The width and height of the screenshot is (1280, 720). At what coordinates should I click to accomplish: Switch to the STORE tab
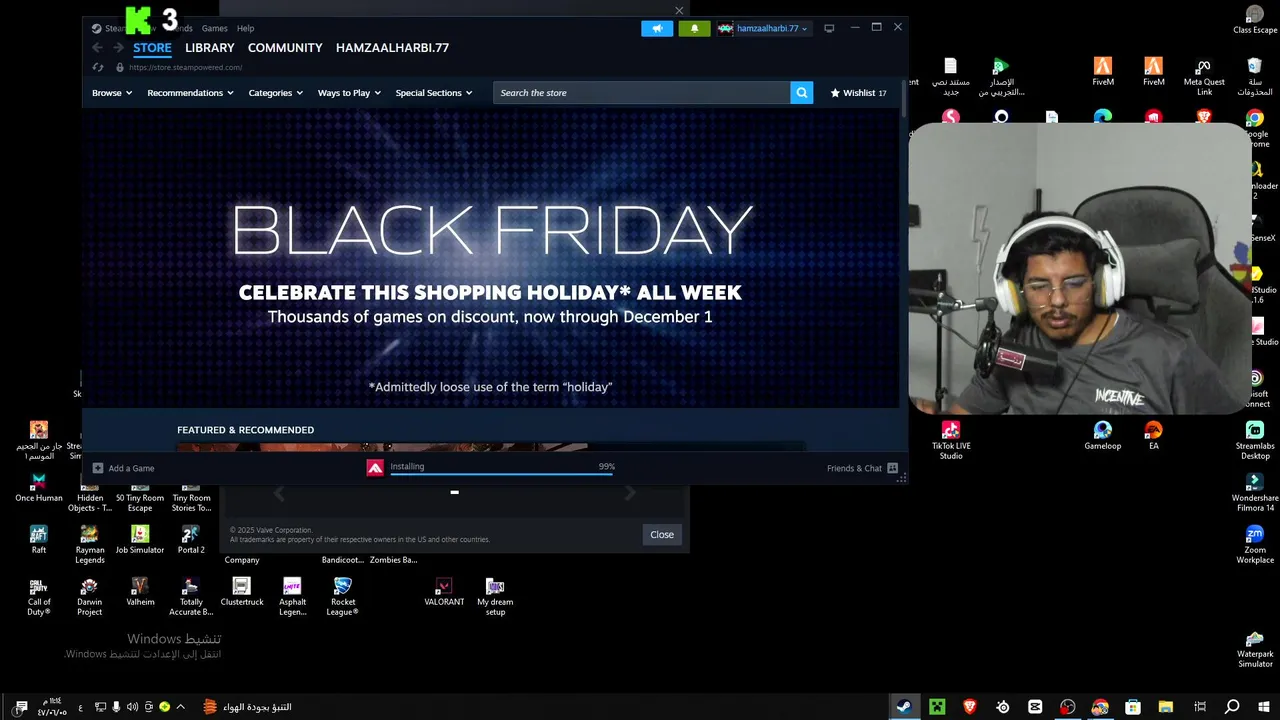pos(152,48)
